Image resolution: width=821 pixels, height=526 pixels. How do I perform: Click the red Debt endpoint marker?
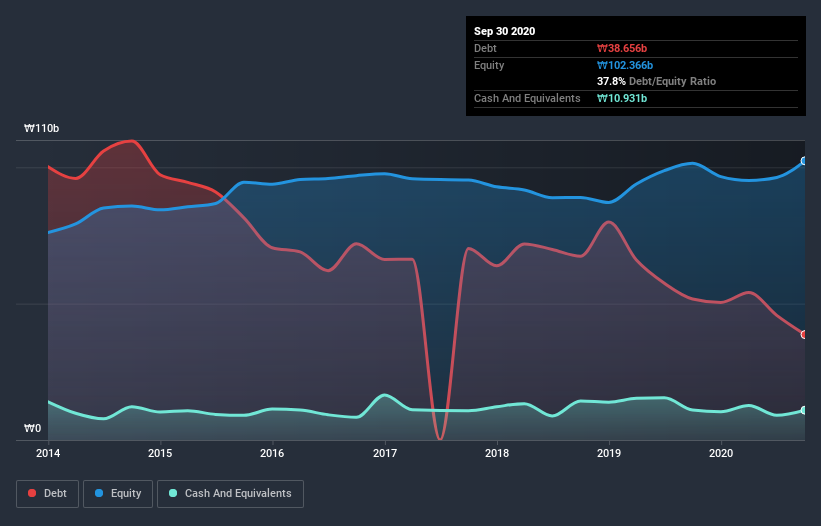(x=804, y=334)
